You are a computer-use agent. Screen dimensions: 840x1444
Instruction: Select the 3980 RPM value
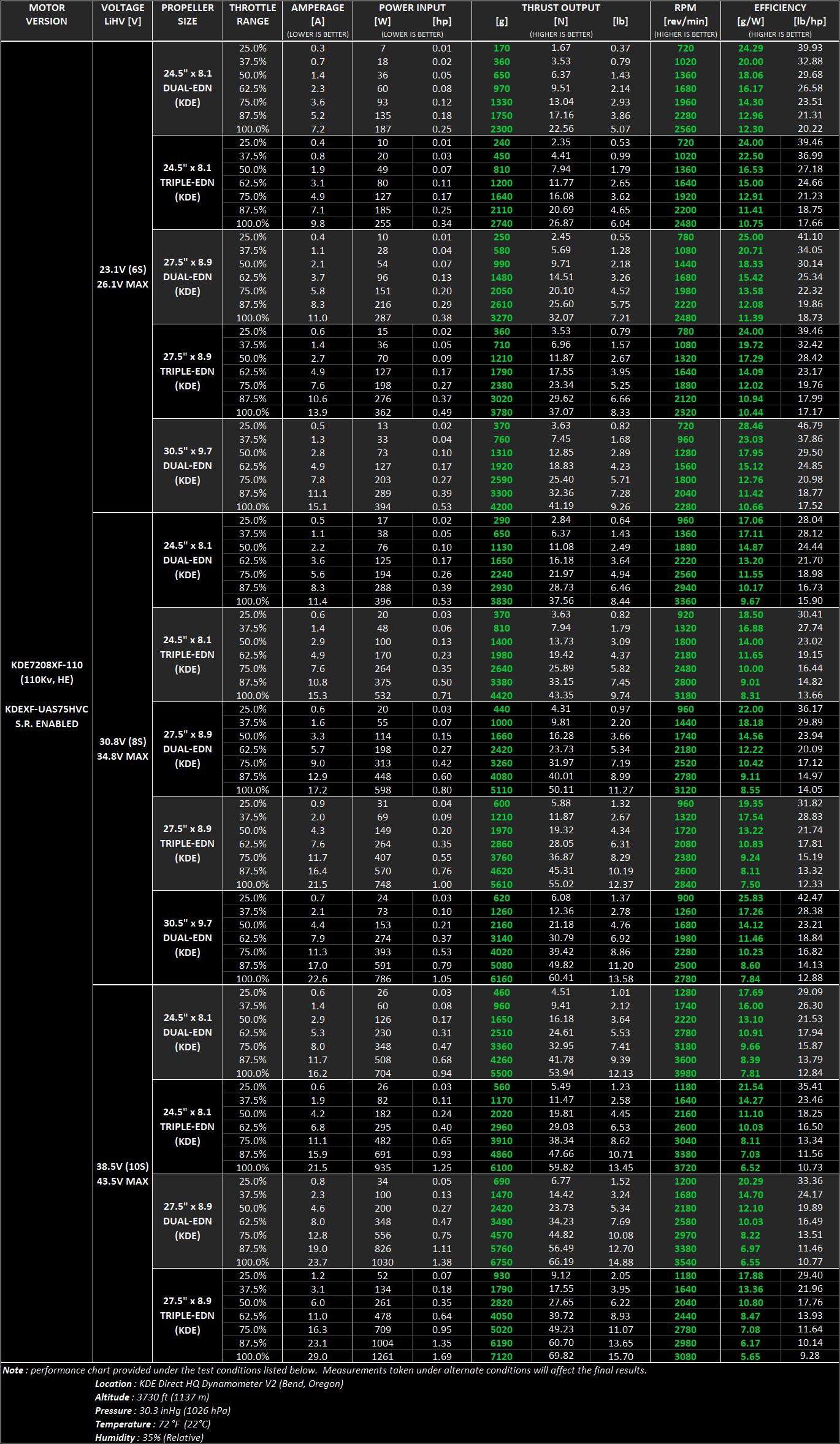(x=685, y=1073)
